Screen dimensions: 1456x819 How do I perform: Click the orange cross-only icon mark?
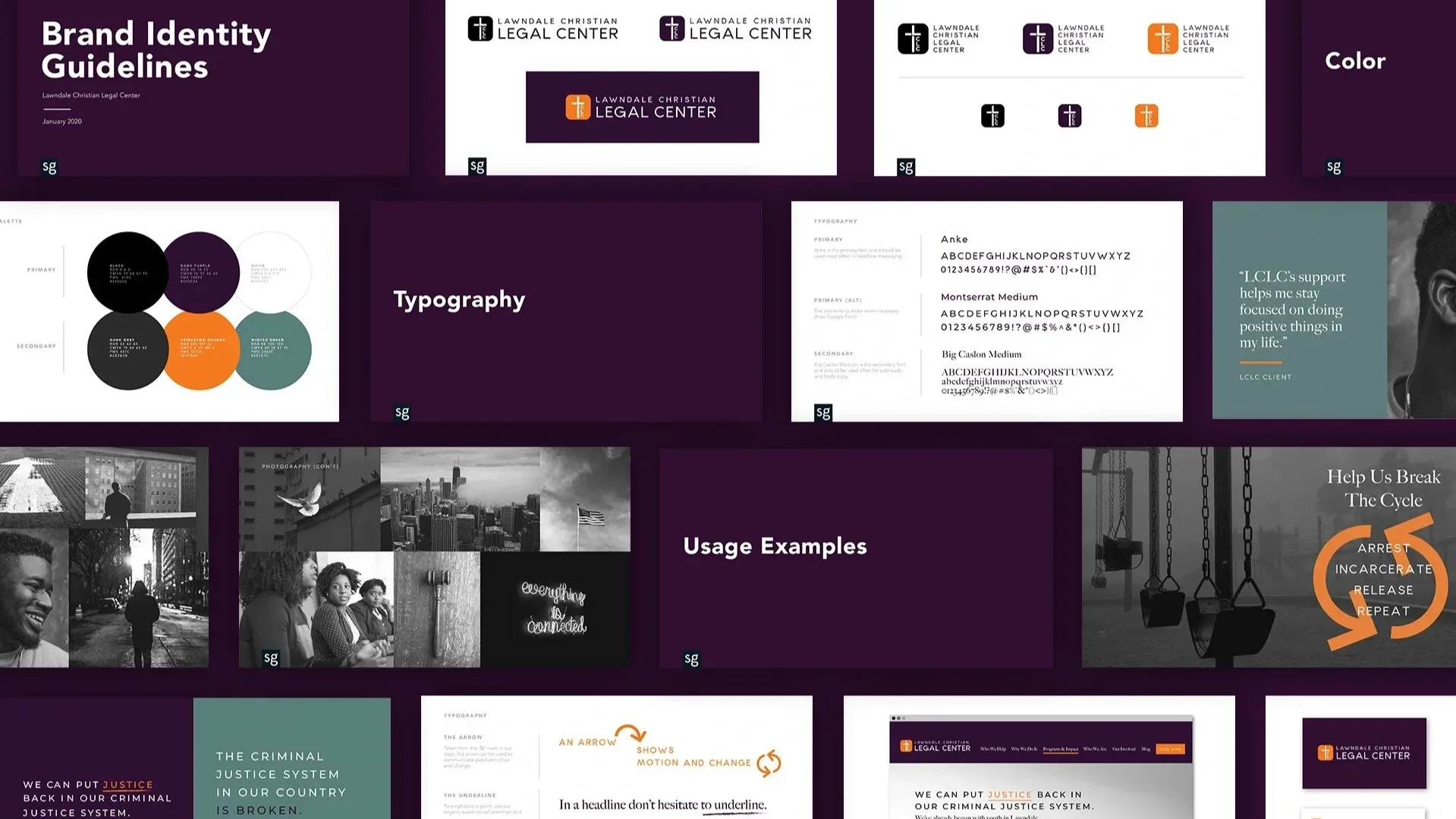click(x=1146, y=116)
